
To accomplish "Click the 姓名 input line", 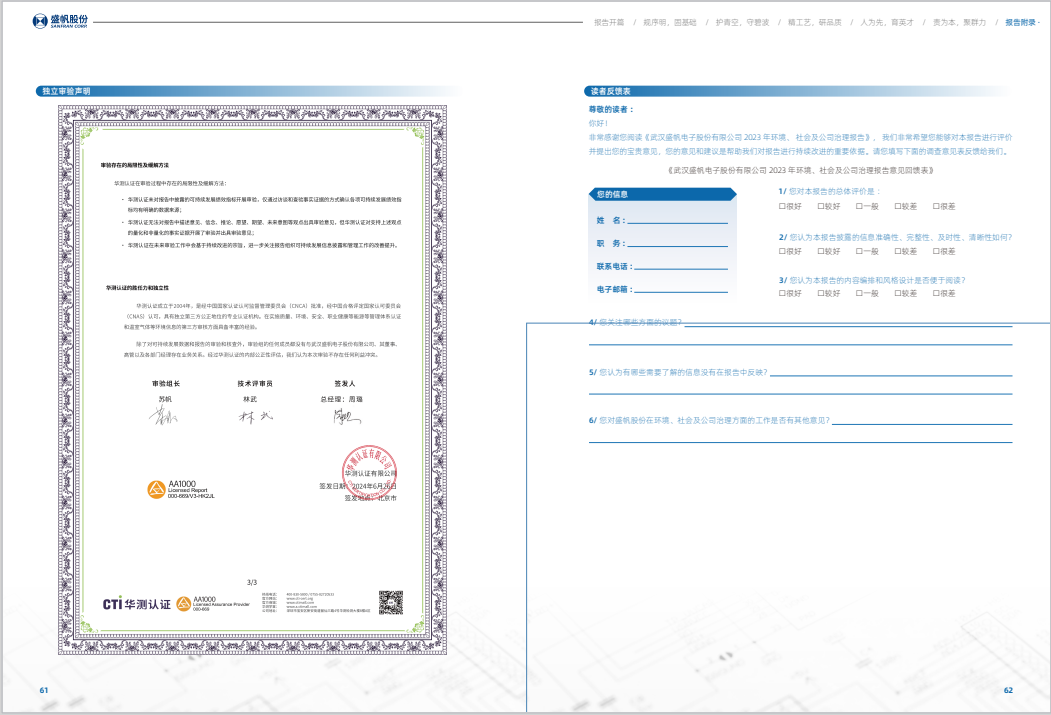I will [678, 220].
